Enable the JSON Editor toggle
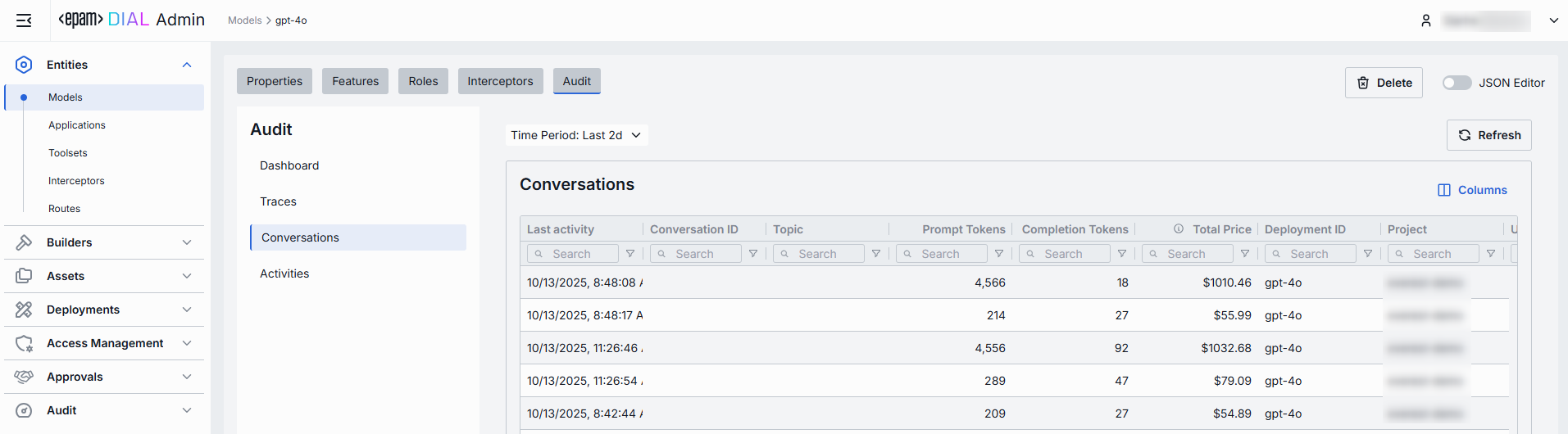Screen dimensions: 1568x434 point(1457,83)
